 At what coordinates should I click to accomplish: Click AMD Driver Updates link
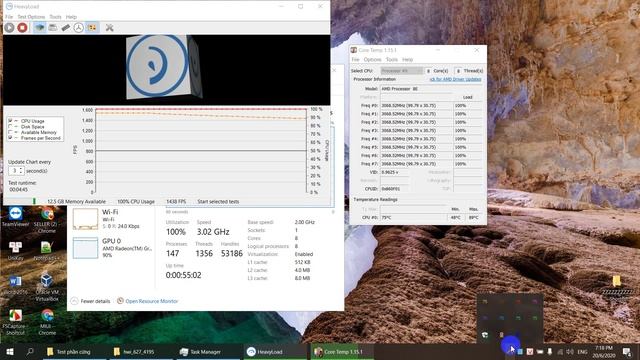point(455,79)
